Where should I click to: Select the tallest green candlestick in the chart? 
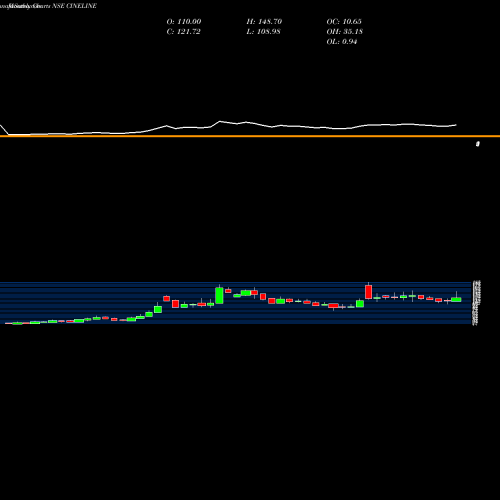[x=219, y=295]
